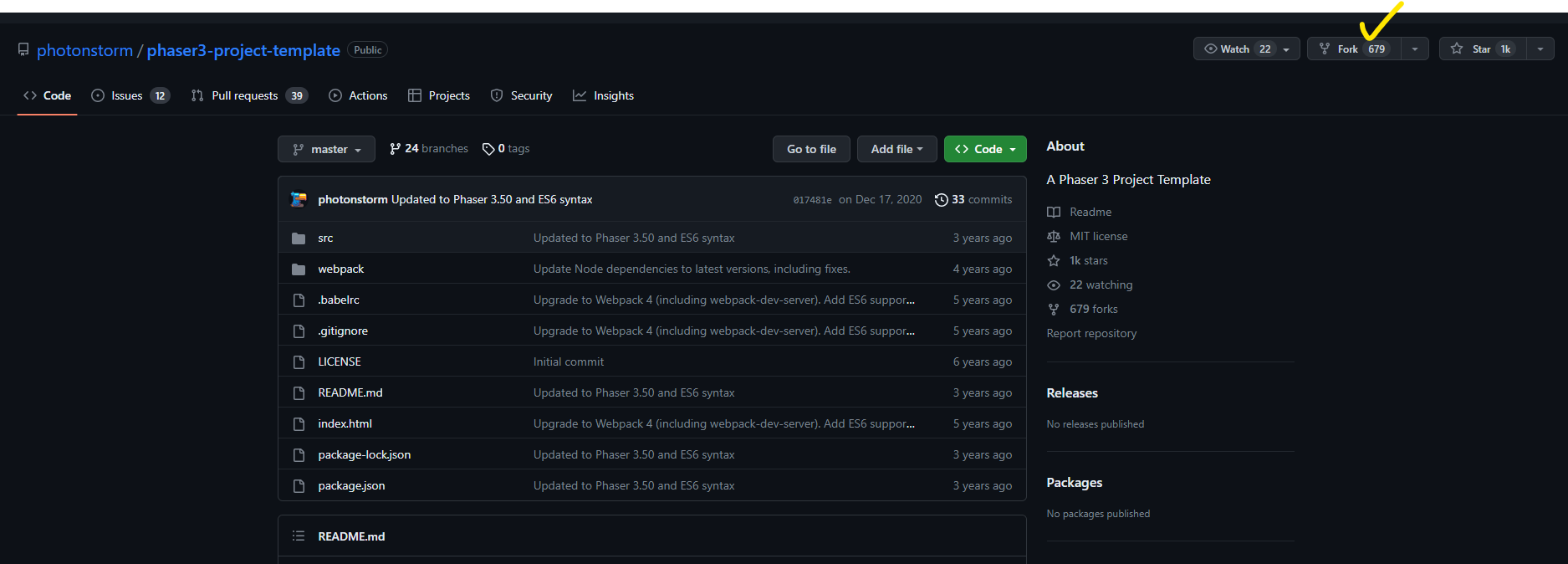This screenshot has width=1568, height=564.
Task: Click the LICENSE file icon
Action: [299, 362]
